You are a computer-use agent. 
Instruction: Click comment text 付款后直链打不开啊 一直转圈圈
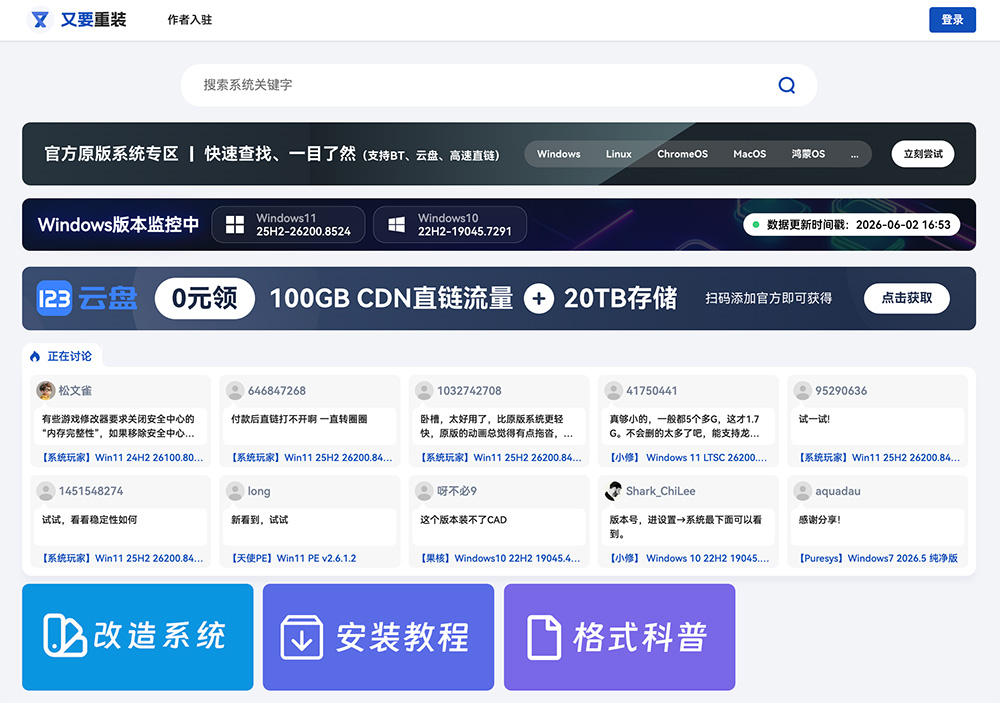tap(299, 419)
